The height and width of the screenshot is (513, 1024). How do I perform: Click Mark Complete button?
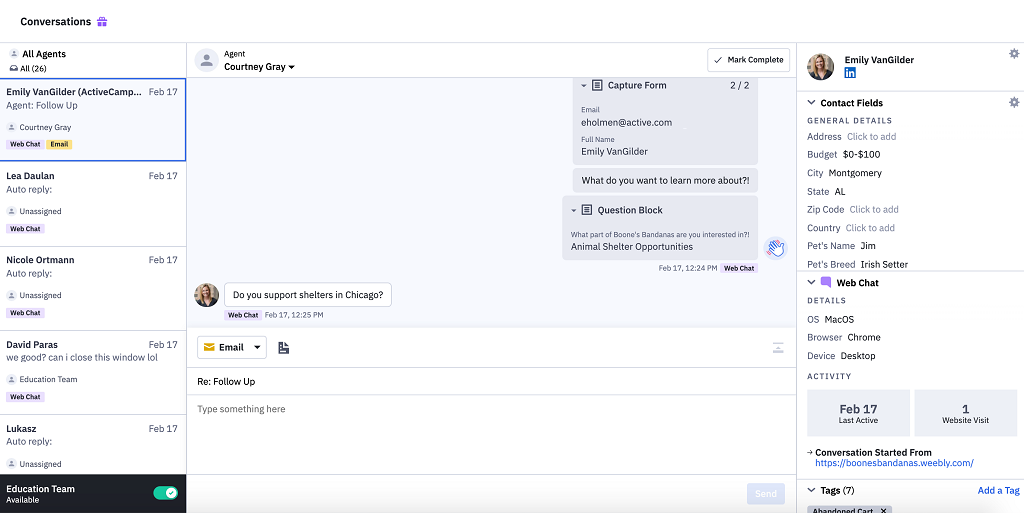pyautogui.click(x=747, y=60)
